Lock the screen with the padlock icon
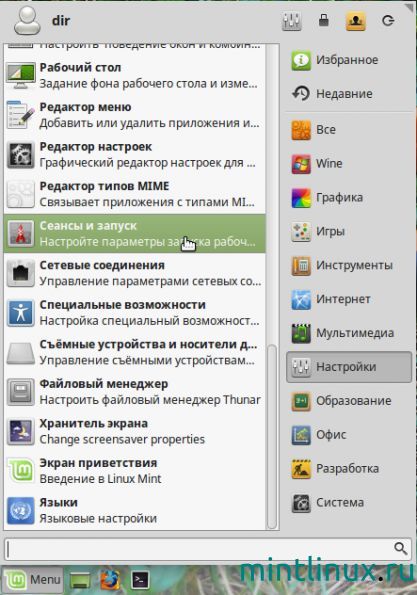The height and width of the screenshot is (595, 417). 324,20
